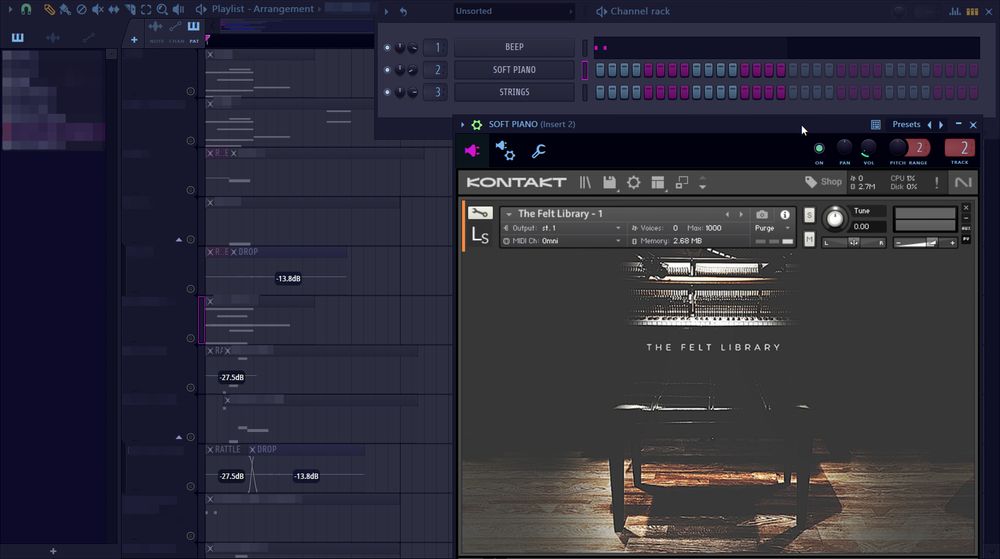
Task: Open the green gear plugin options icon
Action: click(x=476, y=124)
